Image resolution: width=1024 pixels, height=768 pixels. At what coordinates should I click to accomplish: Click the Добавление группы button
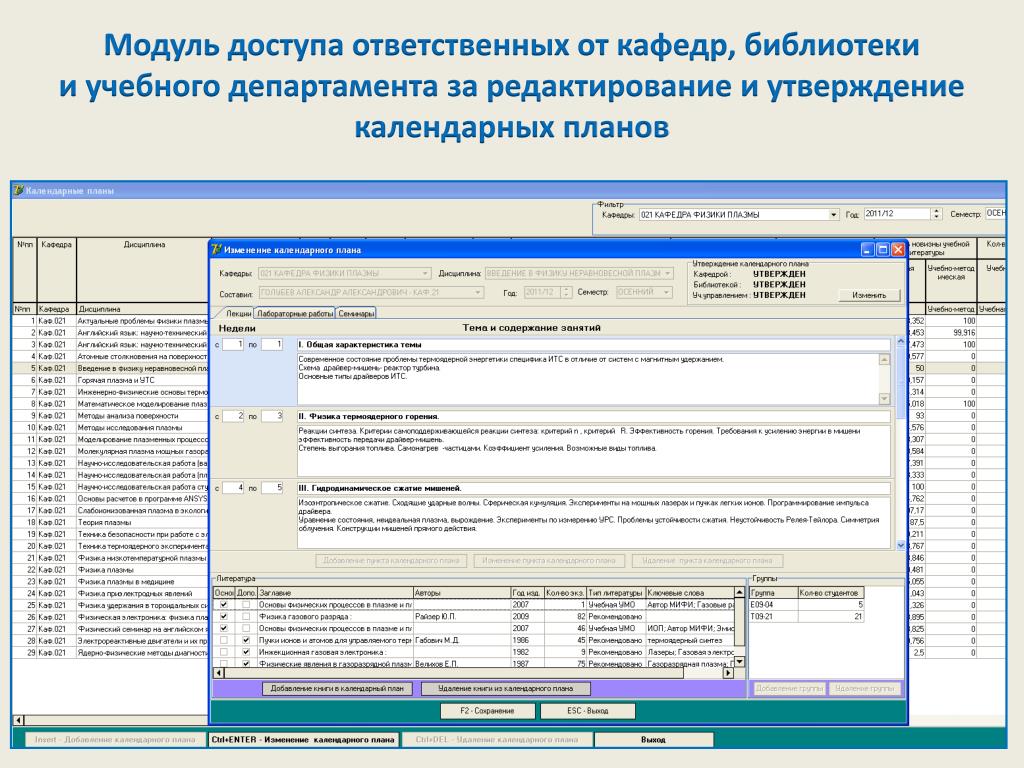[790, 688]
